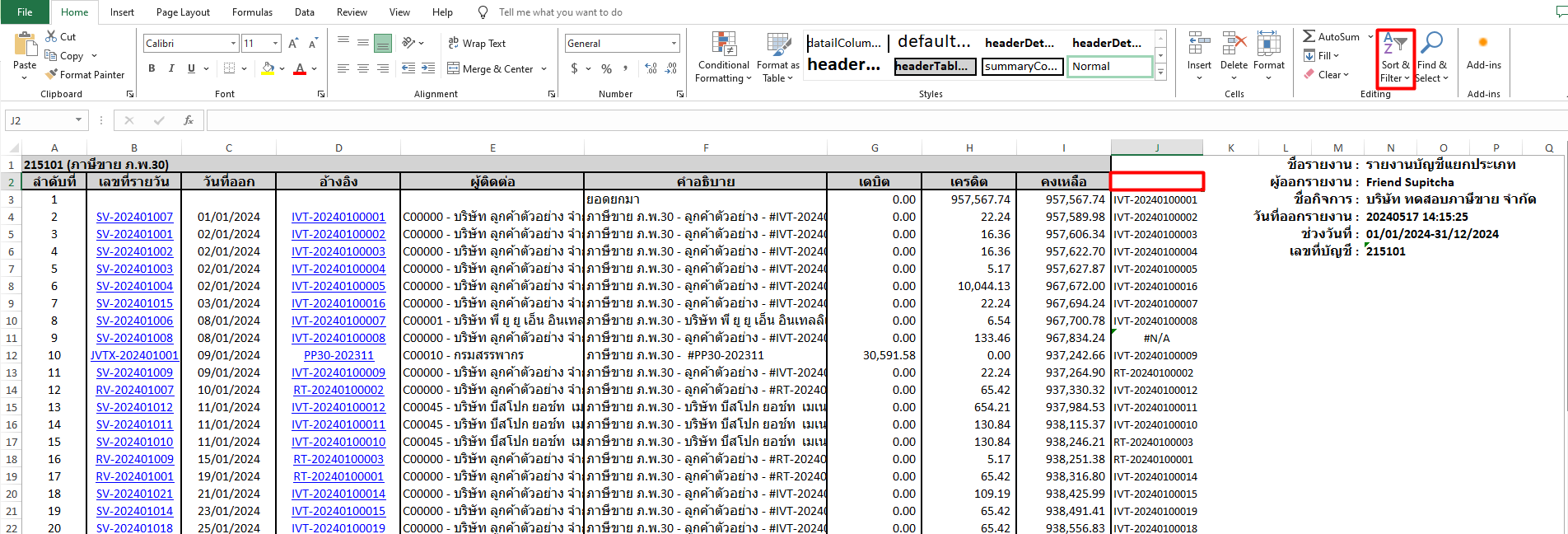The height and width of the screenshot is (534, 1568).
Task: Open the Add-ins button
Action: 1483,51
